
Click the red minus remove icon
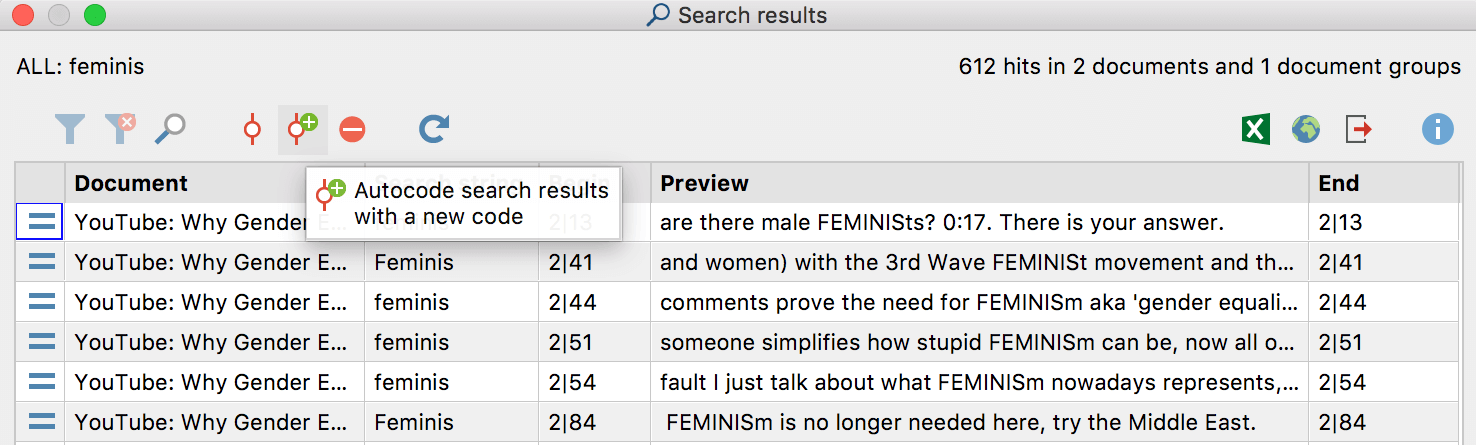(x=352, y=129)
